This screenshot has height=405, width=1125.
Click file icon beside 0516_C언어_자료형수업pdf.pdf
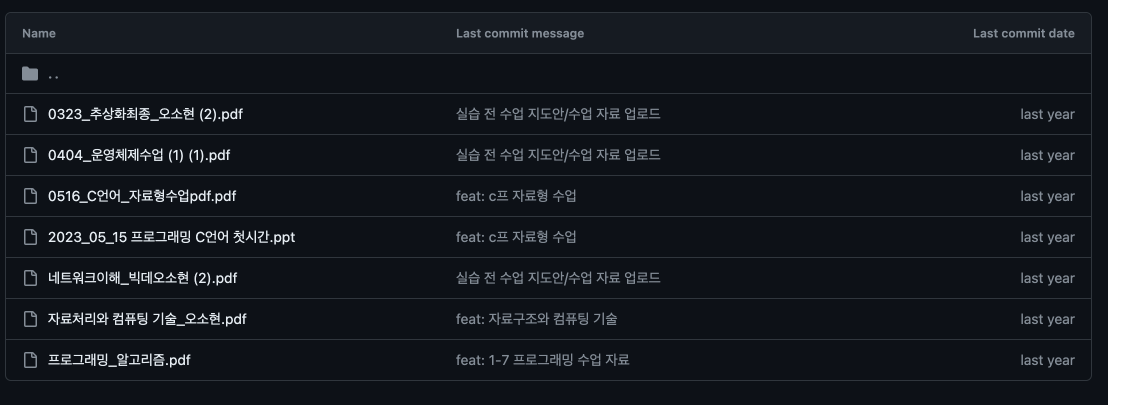coord(30,196)
